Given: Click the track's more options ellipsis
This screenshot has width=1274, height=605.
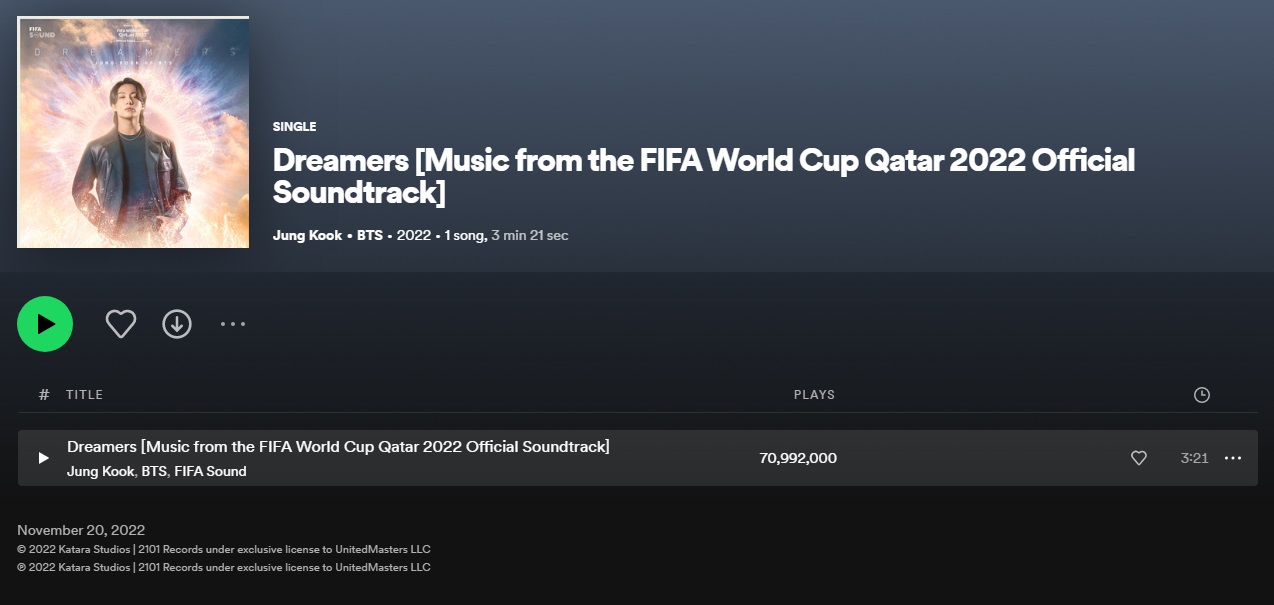Looking at the screenshot, I should pos(1232,458).
